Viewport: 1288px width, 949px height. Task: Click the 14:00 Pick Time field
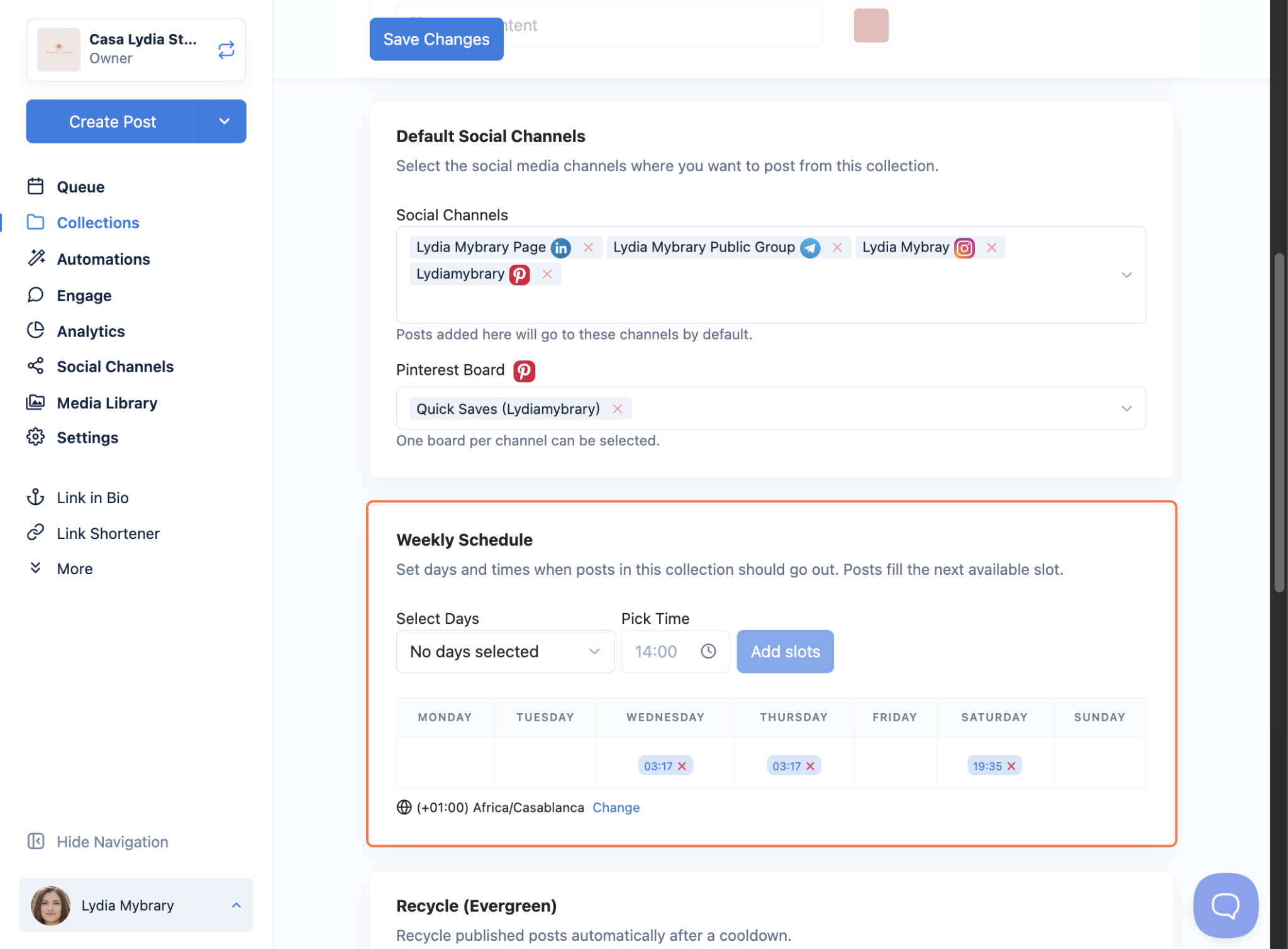(x=657, y=652)
